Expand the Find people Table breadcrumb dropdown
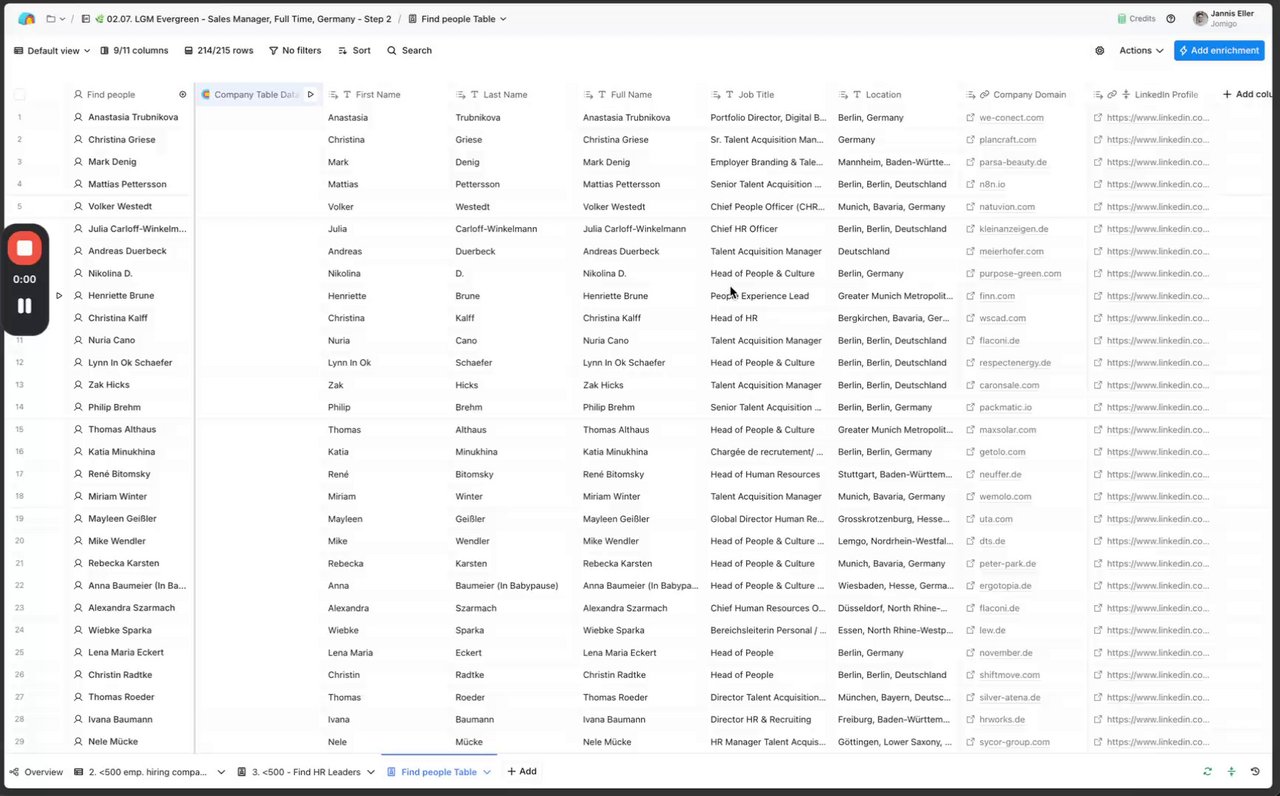The width and height of the screenshot is (1280, 796). click(503, 19)
